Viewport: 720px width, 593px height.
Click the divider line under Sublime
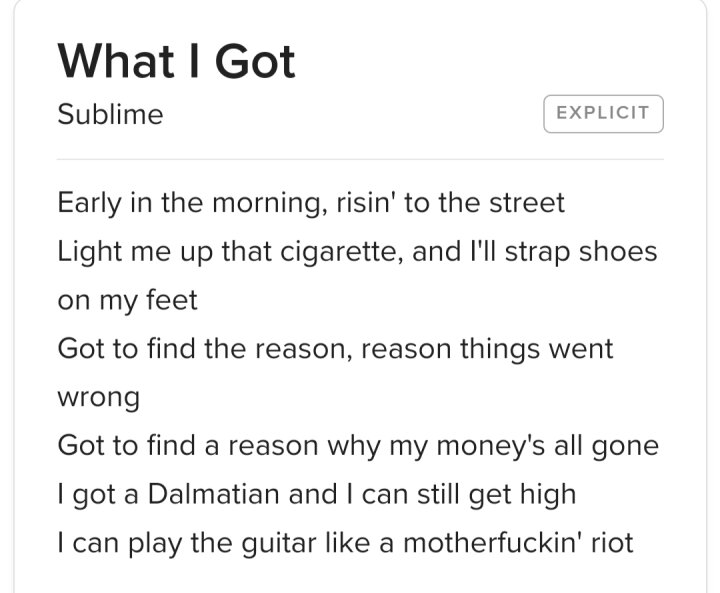click(x=360, y=159)
